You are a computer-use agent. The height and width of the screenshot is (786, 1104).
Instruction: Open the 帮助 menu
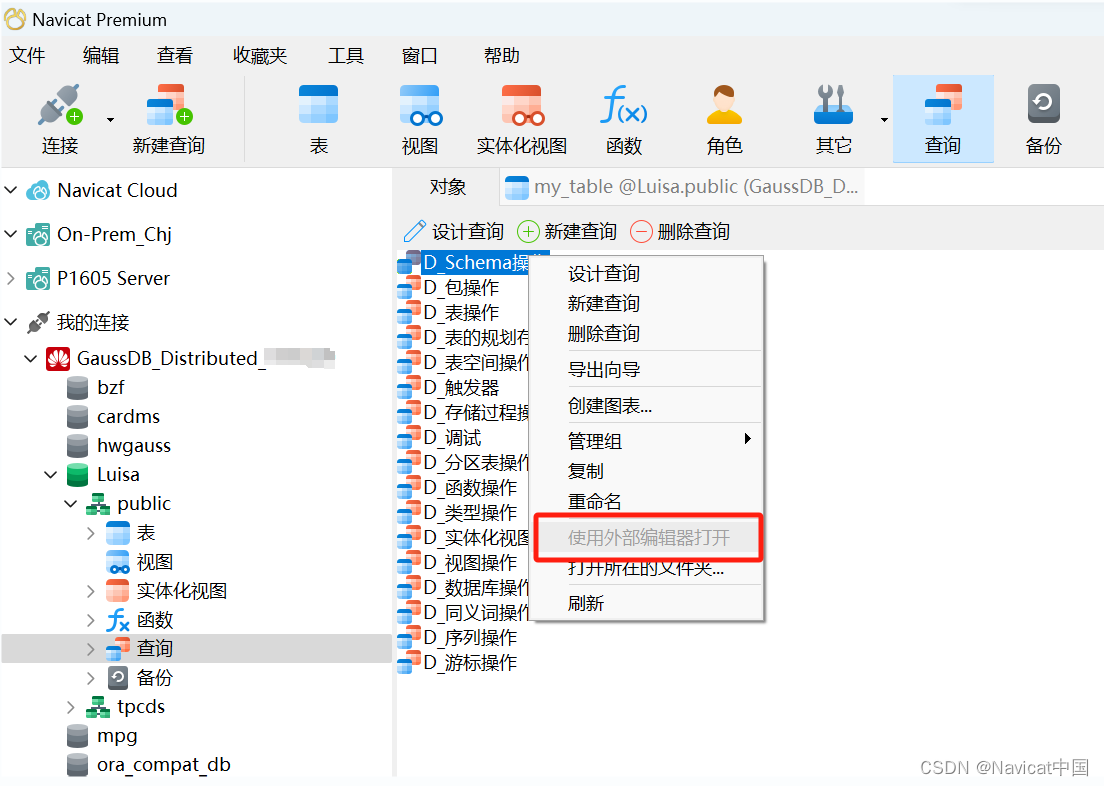[501, 56]
